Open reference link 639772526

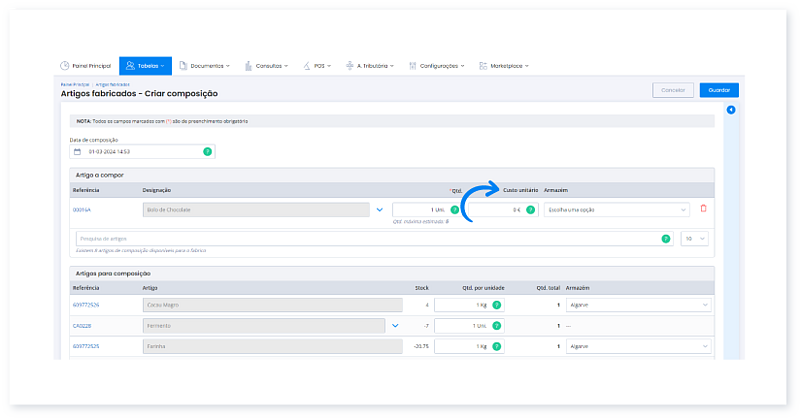pyautogui.click(x=87, y=304)
